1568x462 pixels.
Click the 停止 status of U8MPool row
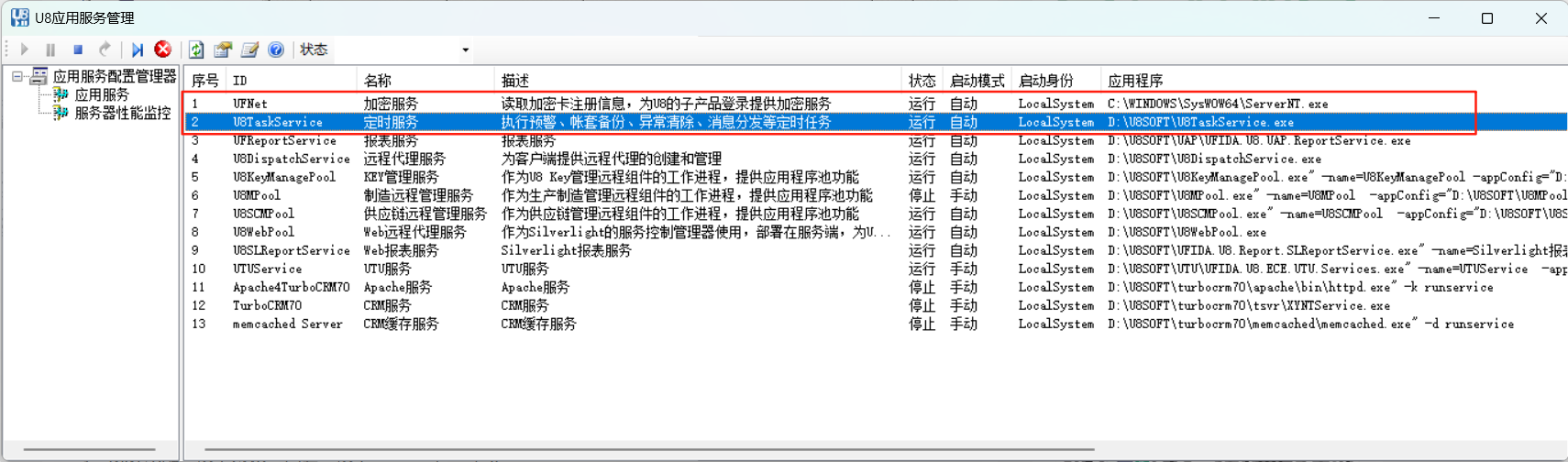(x=922, y=195)
